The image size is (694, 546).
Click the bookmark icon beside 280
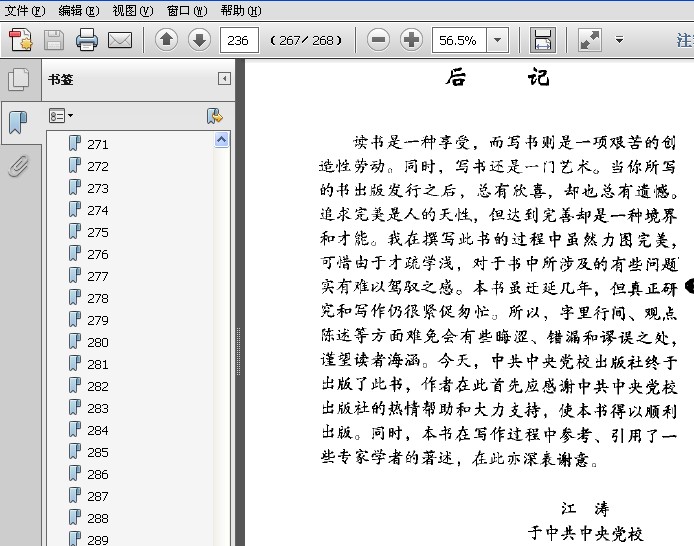pyautogui.click(x=75, y=342)
